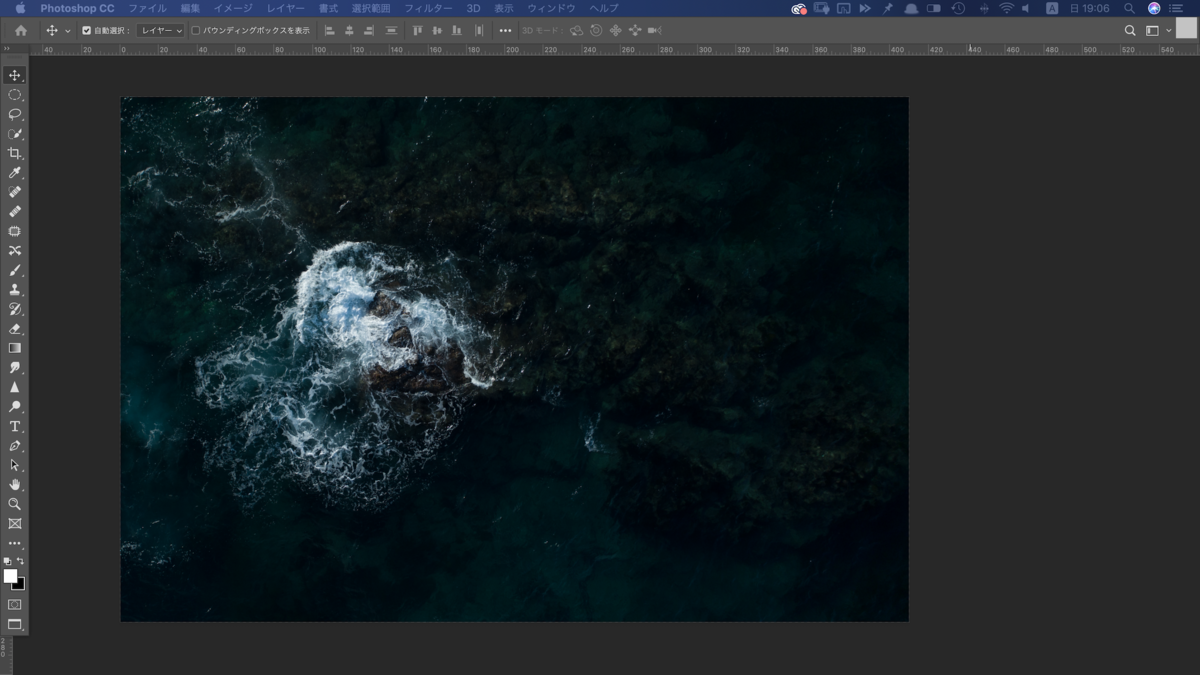Open align and distribute more options
Viewport: 1200px width, 675px height.
tap(505, 31)
